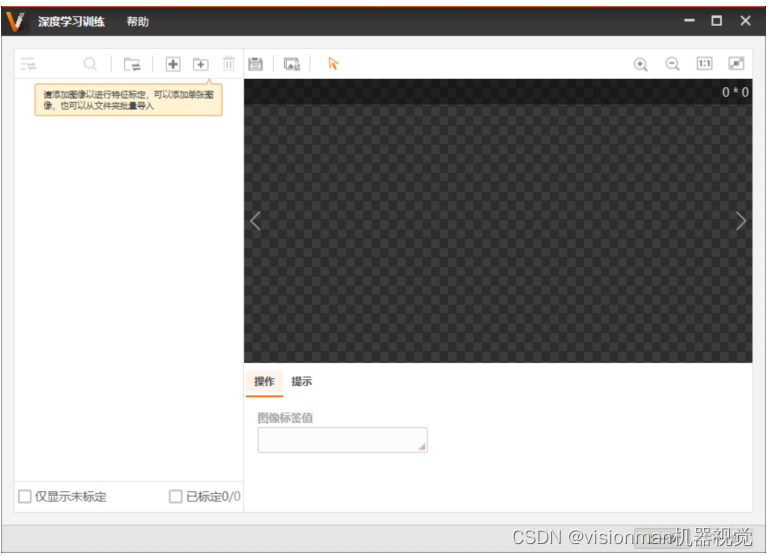This screenshot has height=556, width=768.
Task: Switch to the 提示 tab
Action: (x=301, y=381)
